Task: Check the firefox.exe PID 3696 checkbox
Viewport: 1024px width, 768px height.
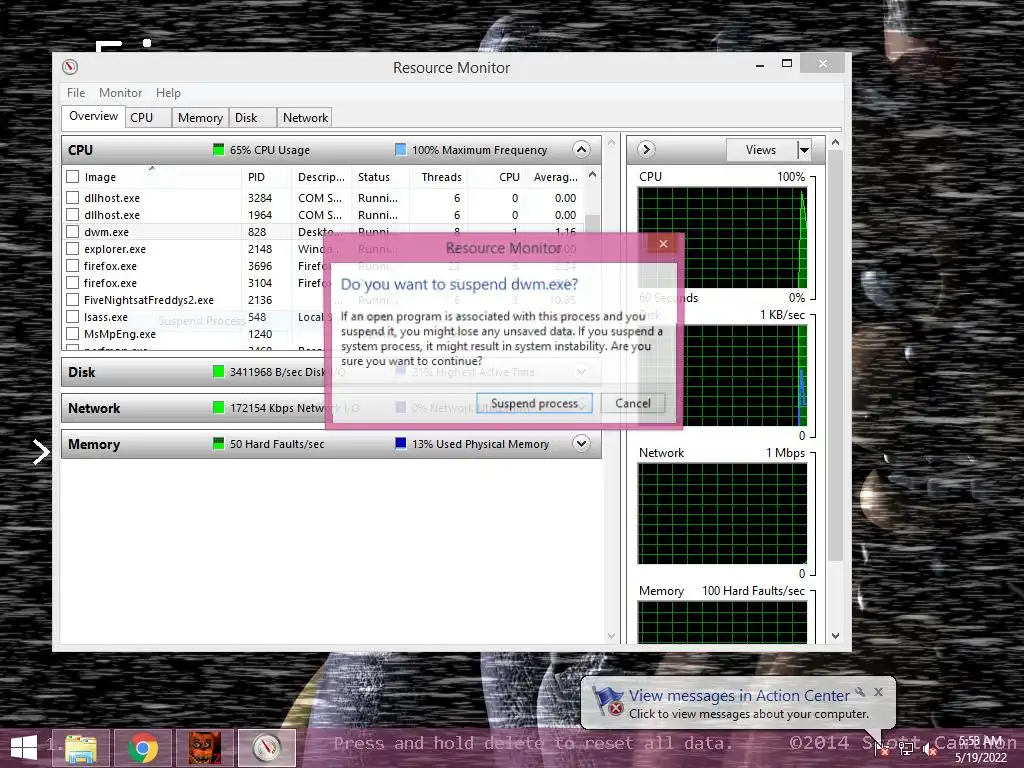Action: 72,265
